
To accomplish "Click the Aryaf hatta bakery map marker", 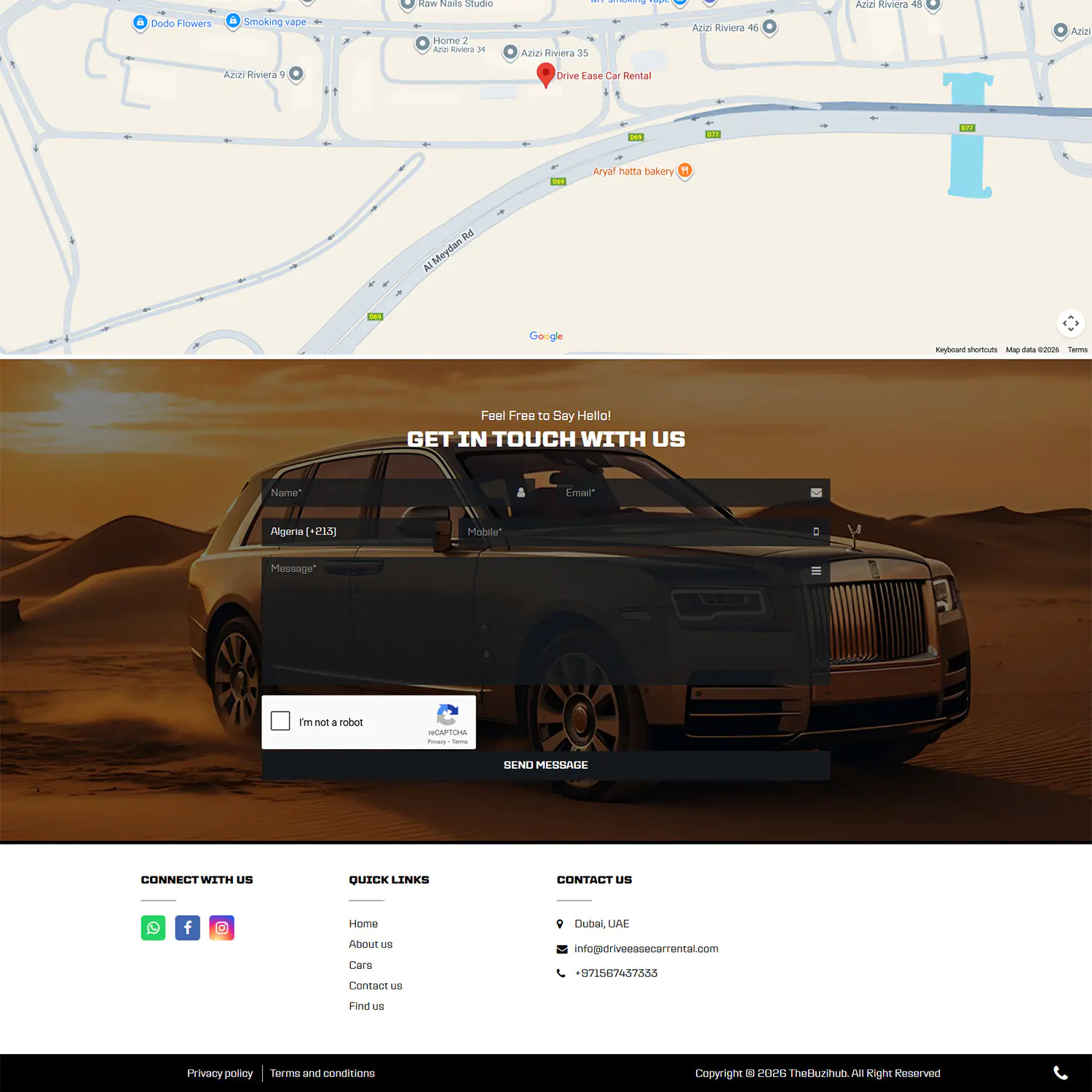I will pyautogui.click(x=684, y=171).
